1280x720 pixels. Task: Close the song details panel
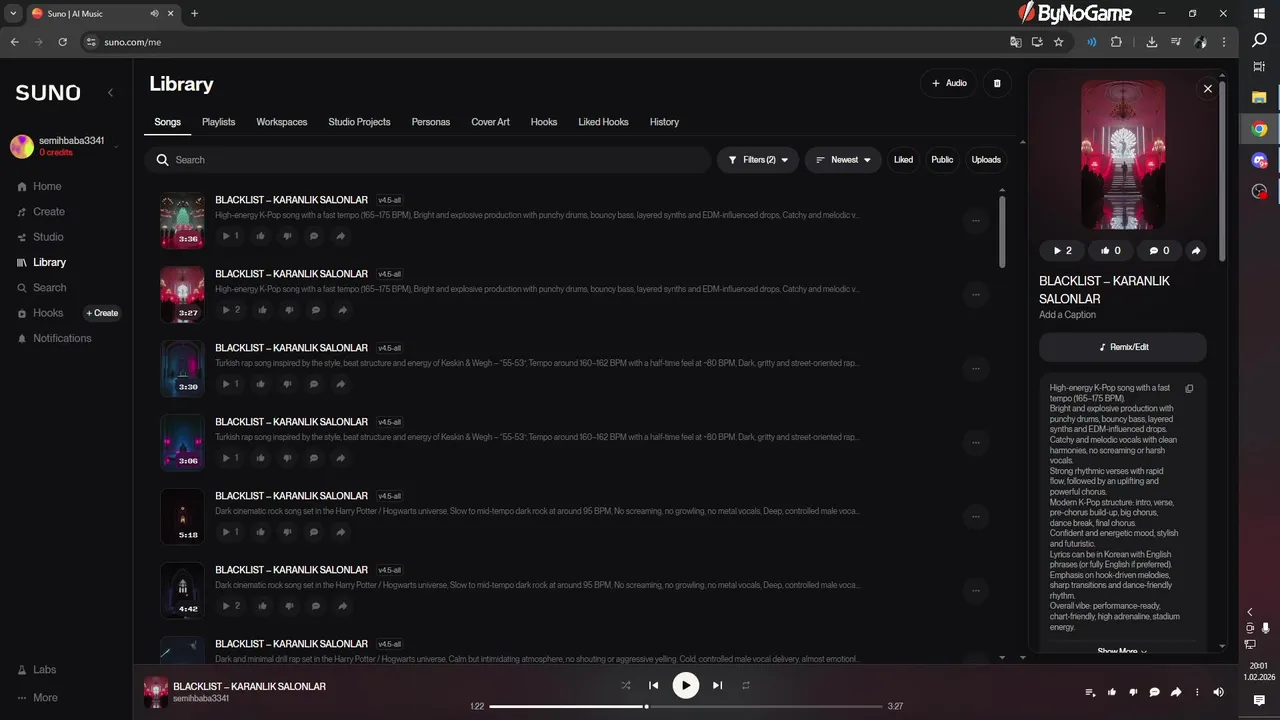click(x=1207, y=89)
